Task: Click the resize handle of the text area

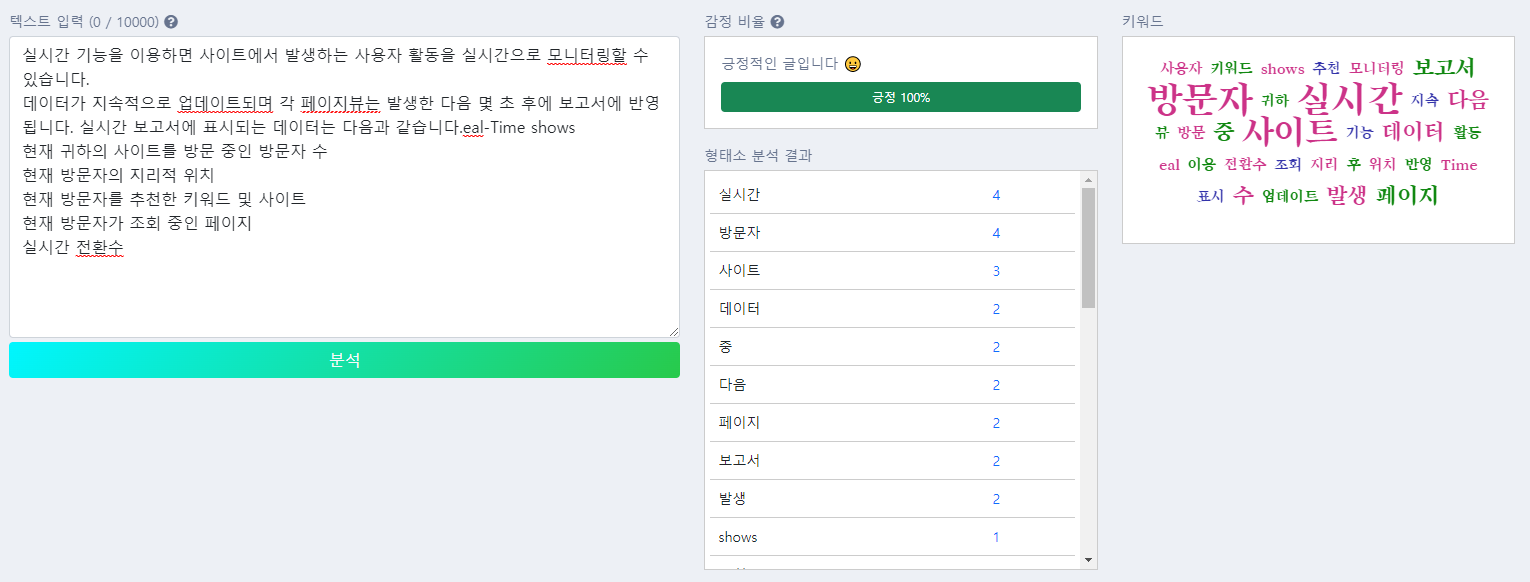Action: pos(674,332)
